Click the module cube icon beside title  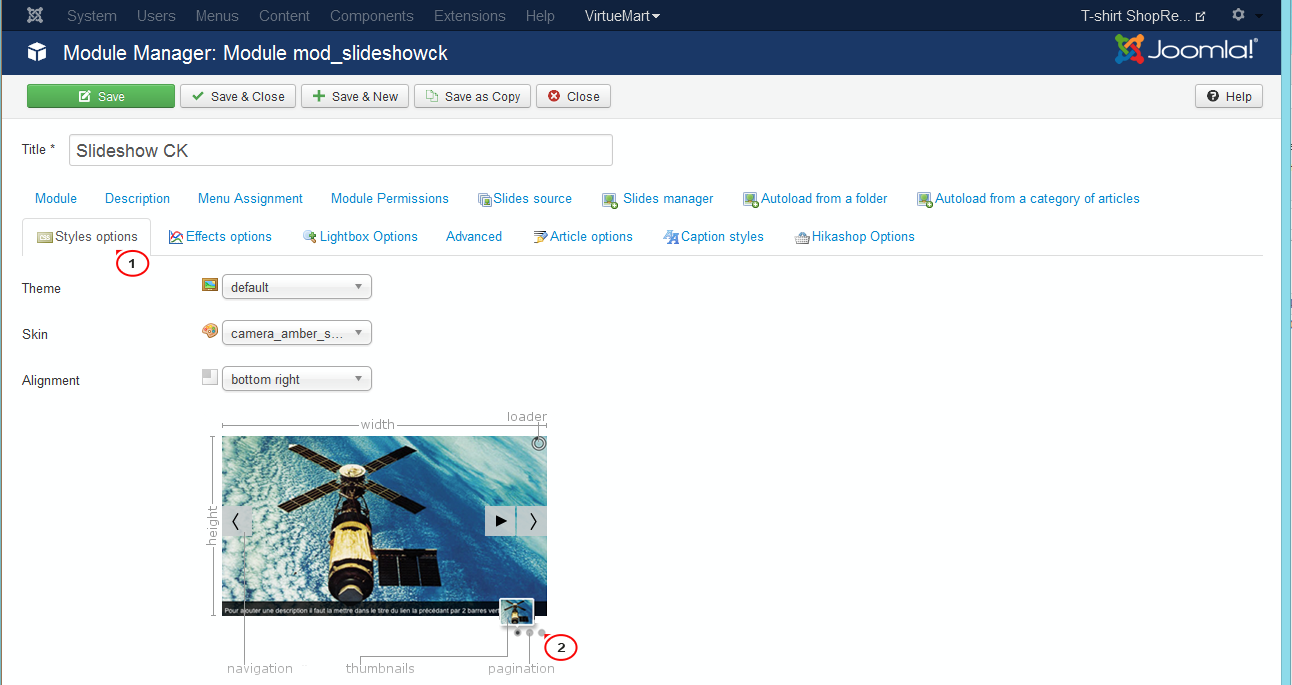pyautogui.click(x=37, y=52)
